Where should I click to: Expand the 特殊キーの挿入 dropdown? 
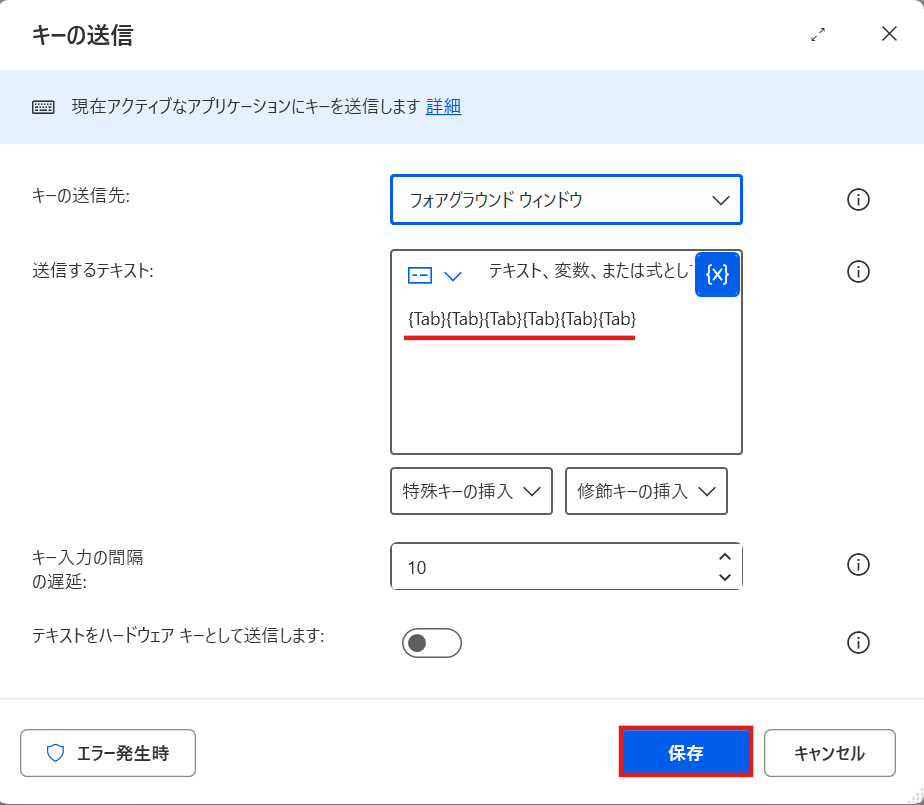click(x=471, y=491)
